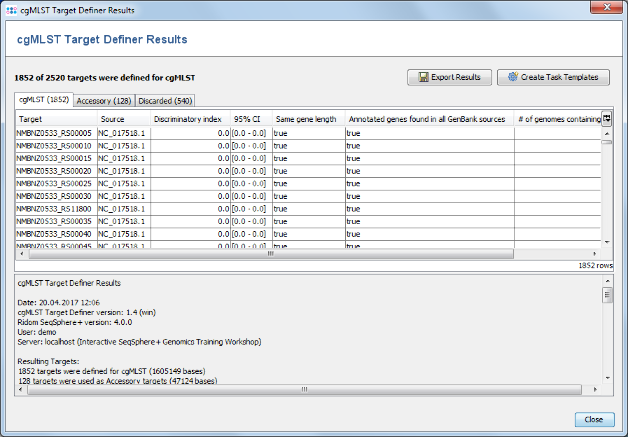Click the table's vertical scrollbar down arrow
Screen dimensions: 628x437
tap(607, 242)
